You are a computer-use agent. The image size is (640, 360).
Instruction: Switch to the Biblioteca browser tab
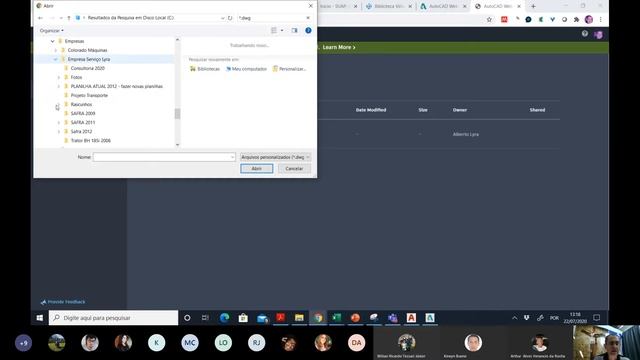pyautogui.click(x=388, y=7)
